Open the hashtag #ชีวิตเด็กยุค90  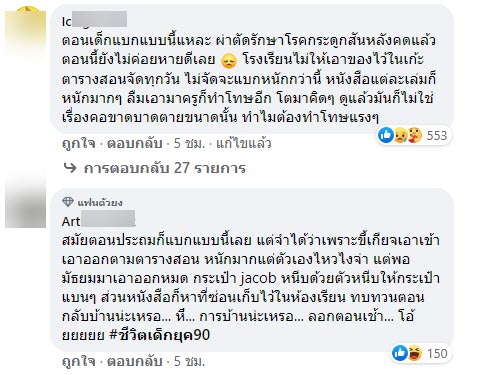coord(160,335)
